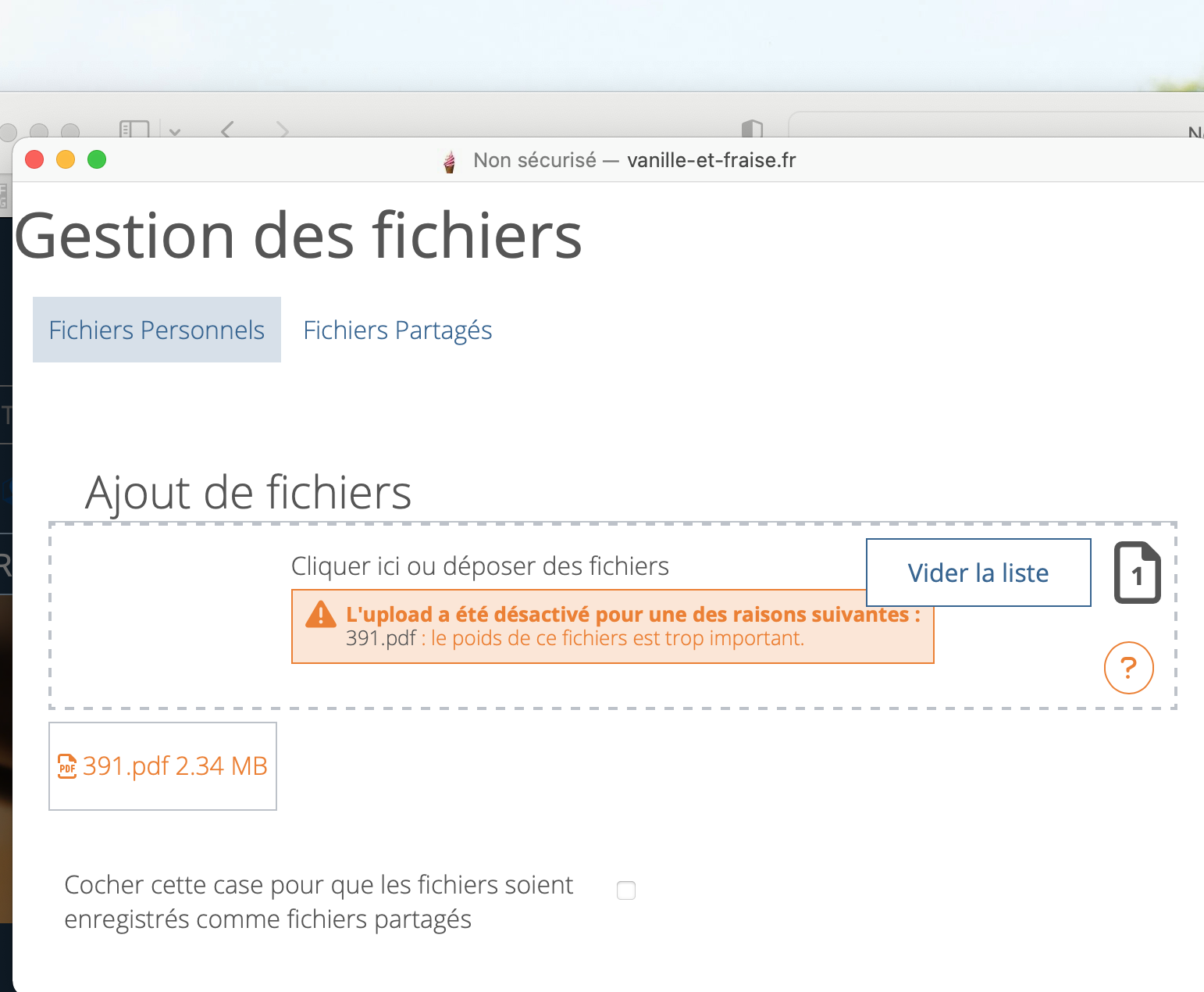Image resolution: width=1204 pixels, height=992 pixels.
Task: Minimize the window with the yellow button
Action: 66,160
